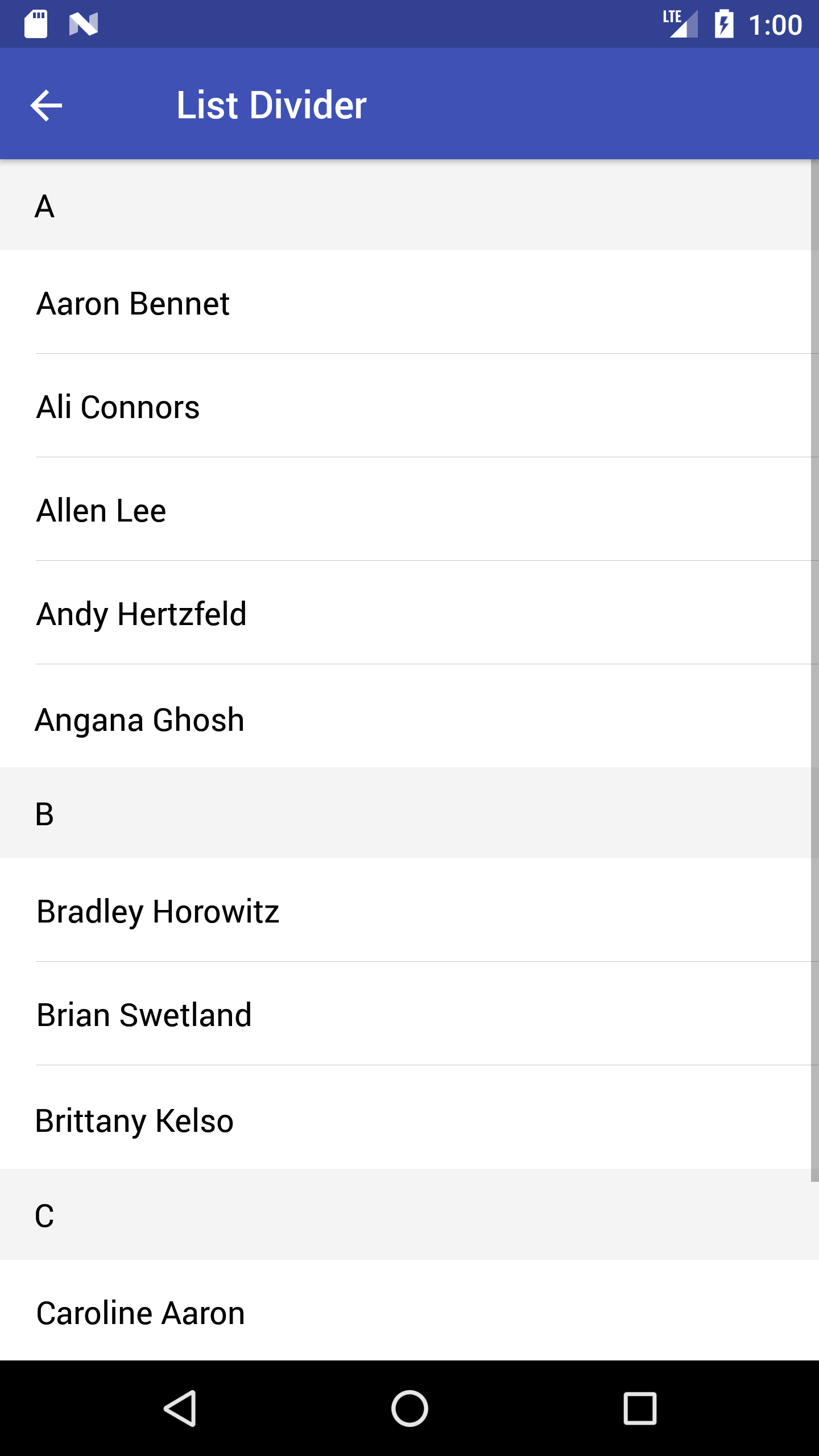Viewport: 819px width, 1456px height.
Task: Choose Allen Lee from the list
Action: click(x=101, y=510)
